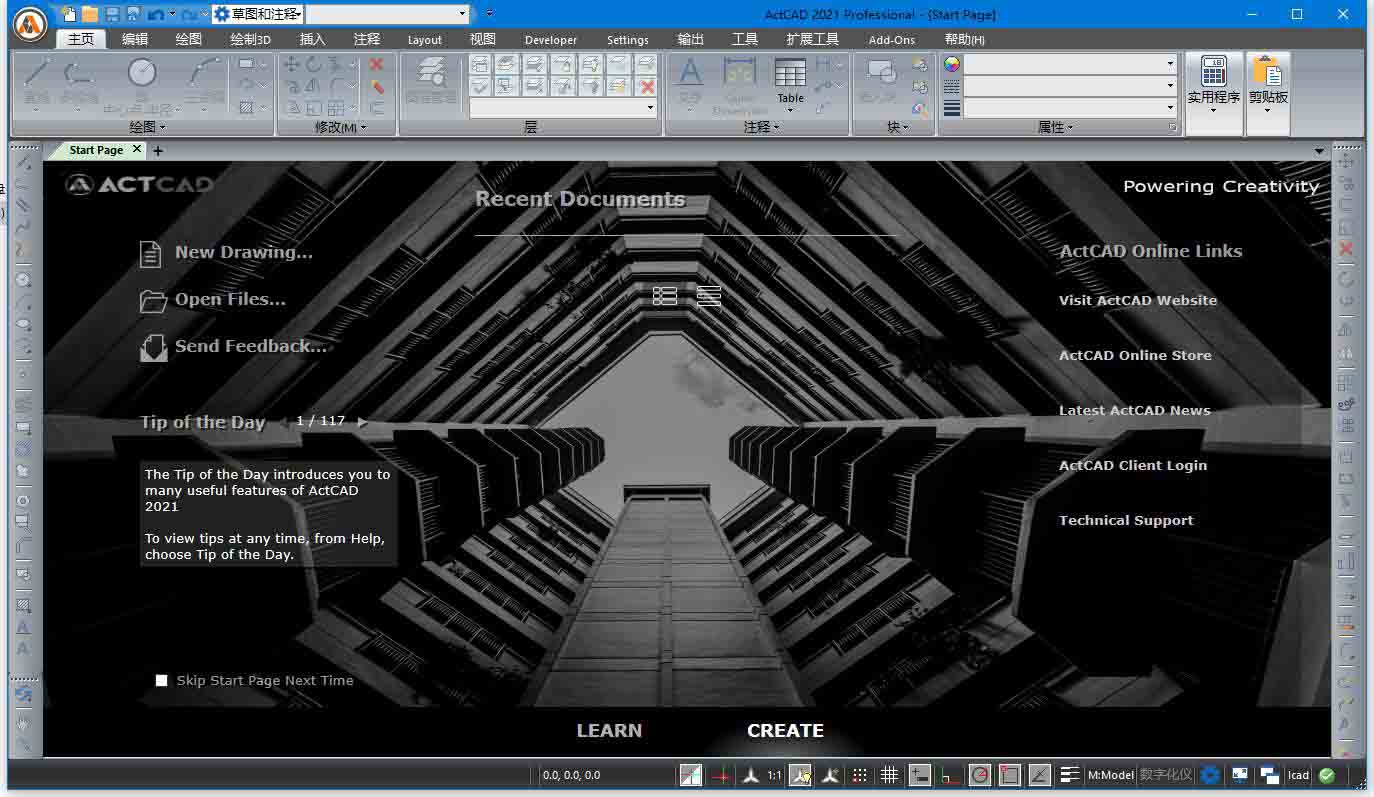Open the Layout ribbon tab
Viewport: 1374px width, 797px height.
[x=424, y=39]
